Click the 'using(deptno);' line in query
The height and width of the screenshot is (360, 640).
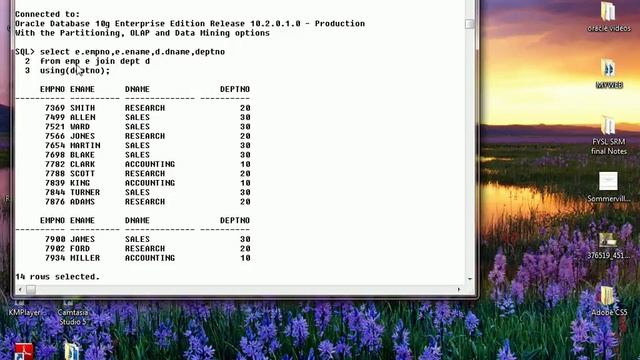point(75,71)
